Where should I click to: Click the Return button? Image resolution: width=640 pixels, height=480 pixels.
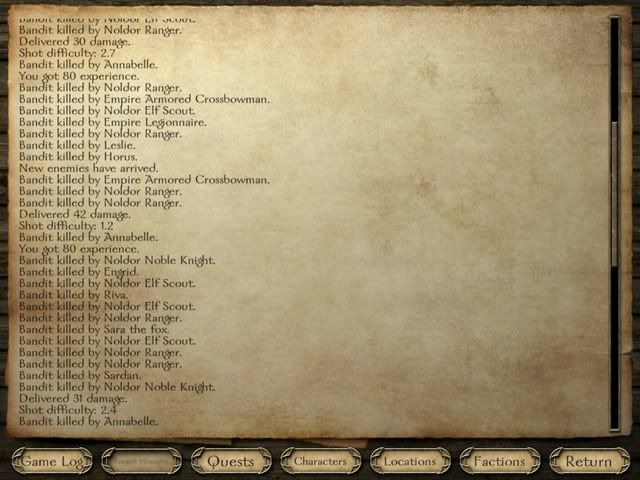(589, 461)
